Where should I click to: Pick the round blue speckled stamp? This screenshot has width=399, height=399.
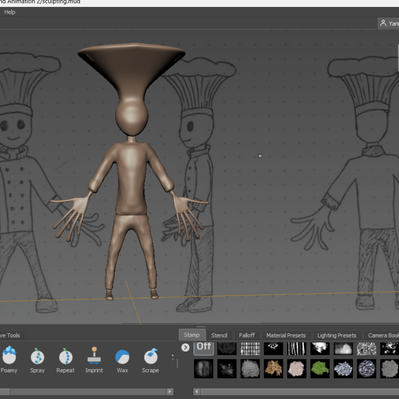[x=367, y=368]
